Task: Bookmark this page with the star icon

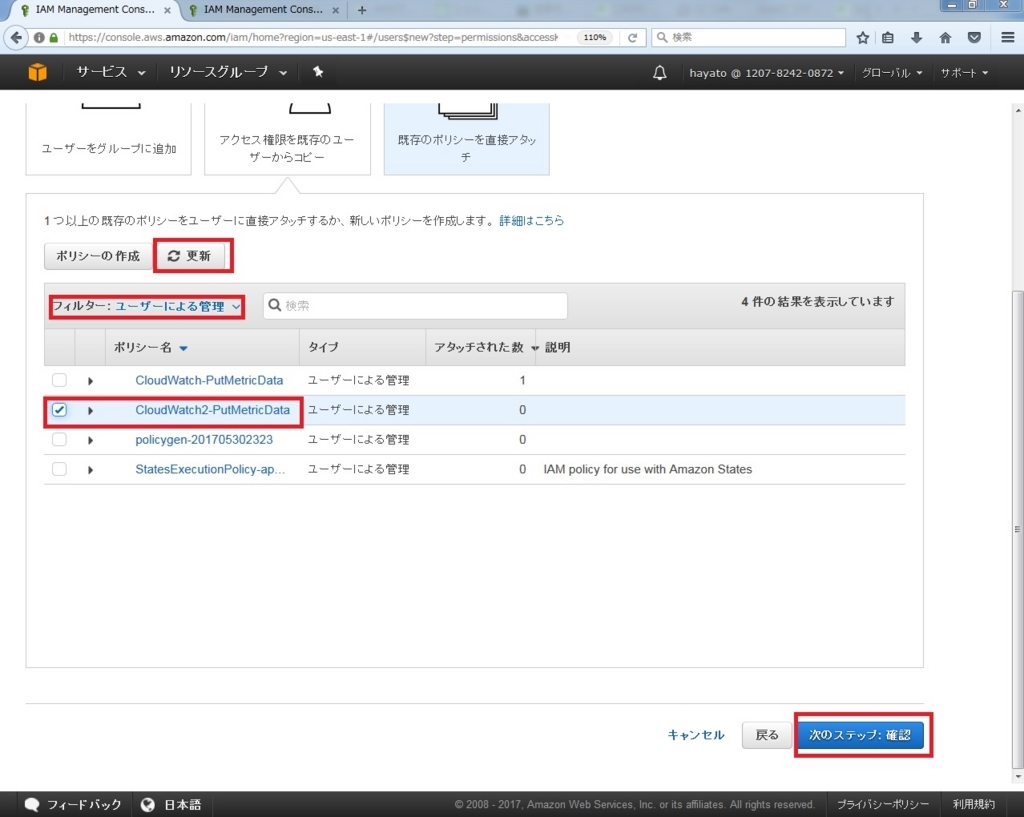Action: coord(863,37)
